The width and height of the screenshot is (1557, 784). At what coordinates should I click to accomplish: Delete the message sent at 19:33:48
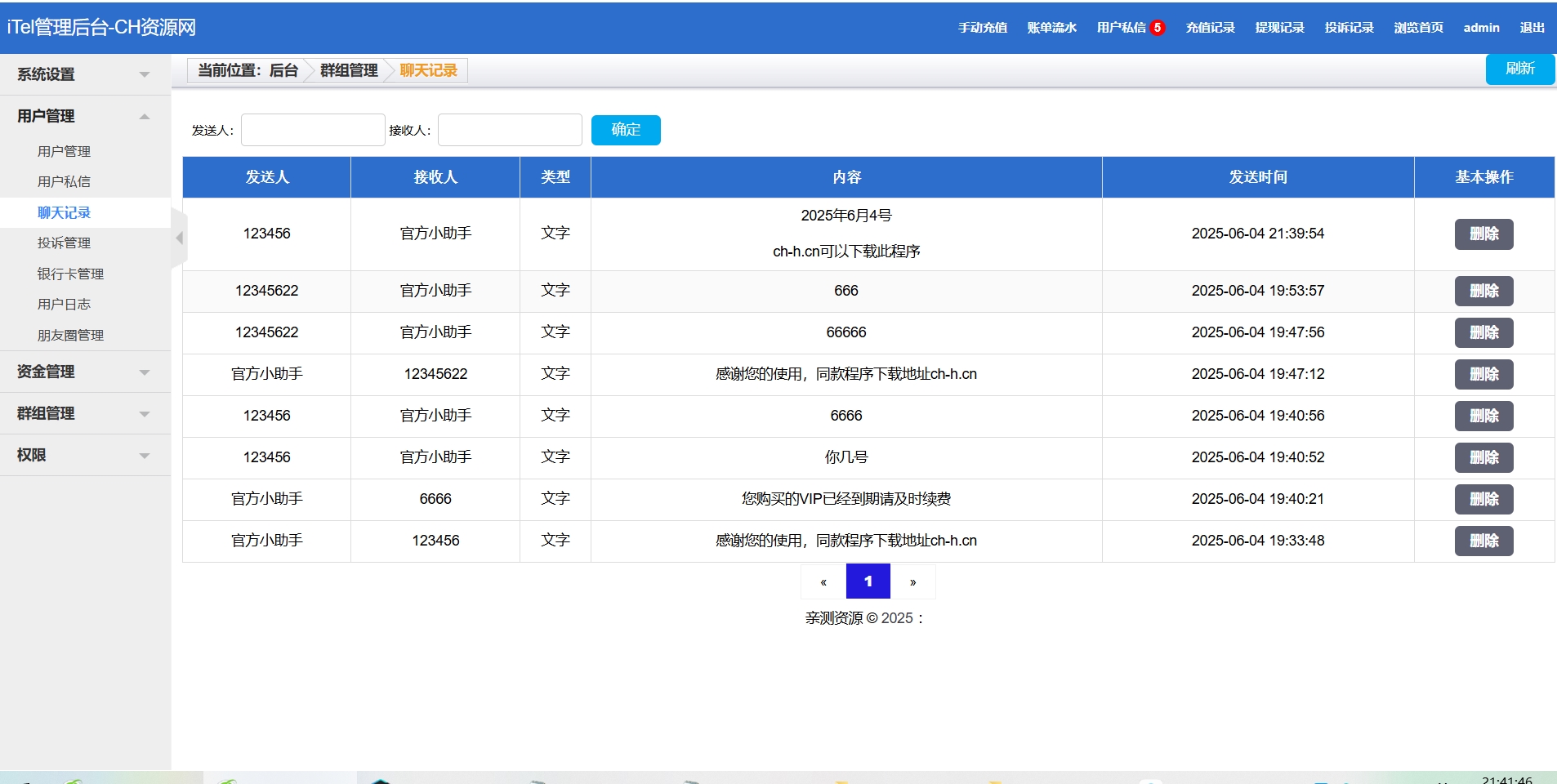pyautogui.click(x=1483, y=541)
